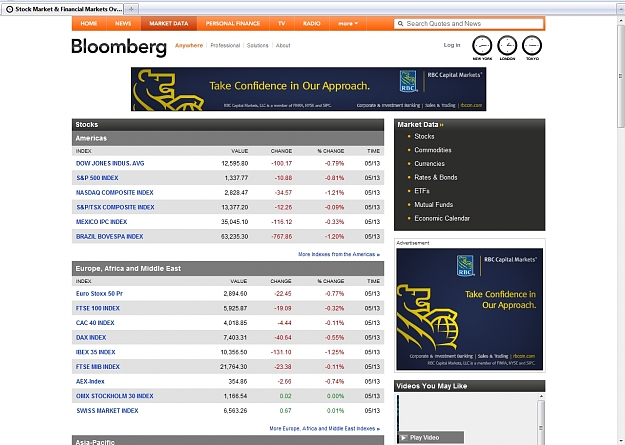625x445 pixels.
Task: Open the TV navigation tab
Action: [x=282, y=24]
